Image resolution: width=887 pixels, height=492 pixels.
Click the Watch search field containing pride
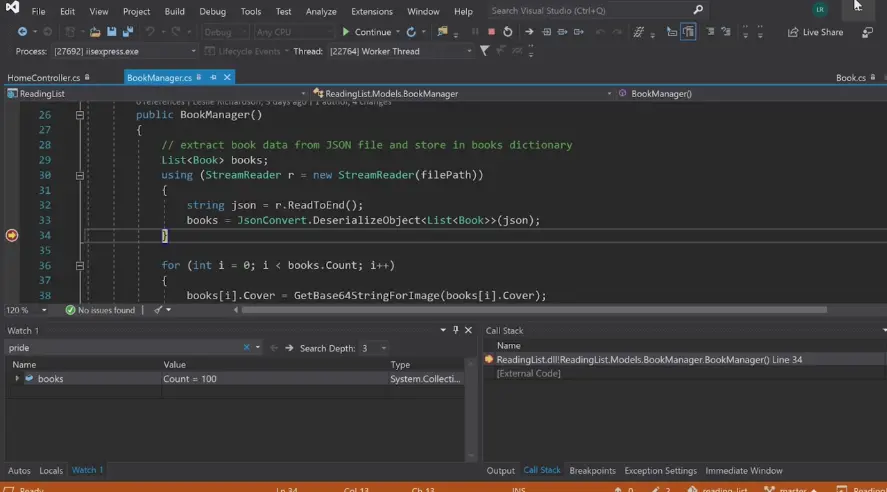tap(120, 348)
